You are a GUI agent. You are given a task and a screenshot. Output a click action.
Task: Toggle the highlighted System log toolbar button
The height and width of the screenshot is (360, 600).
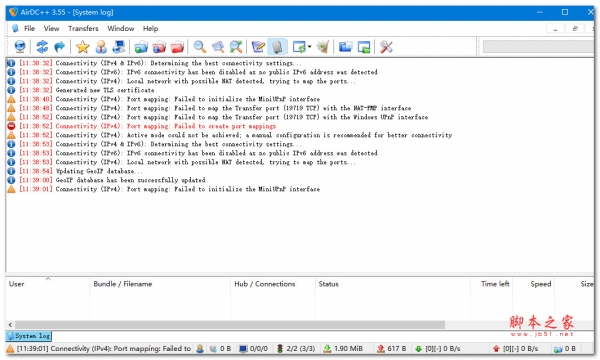click(277, 47)
